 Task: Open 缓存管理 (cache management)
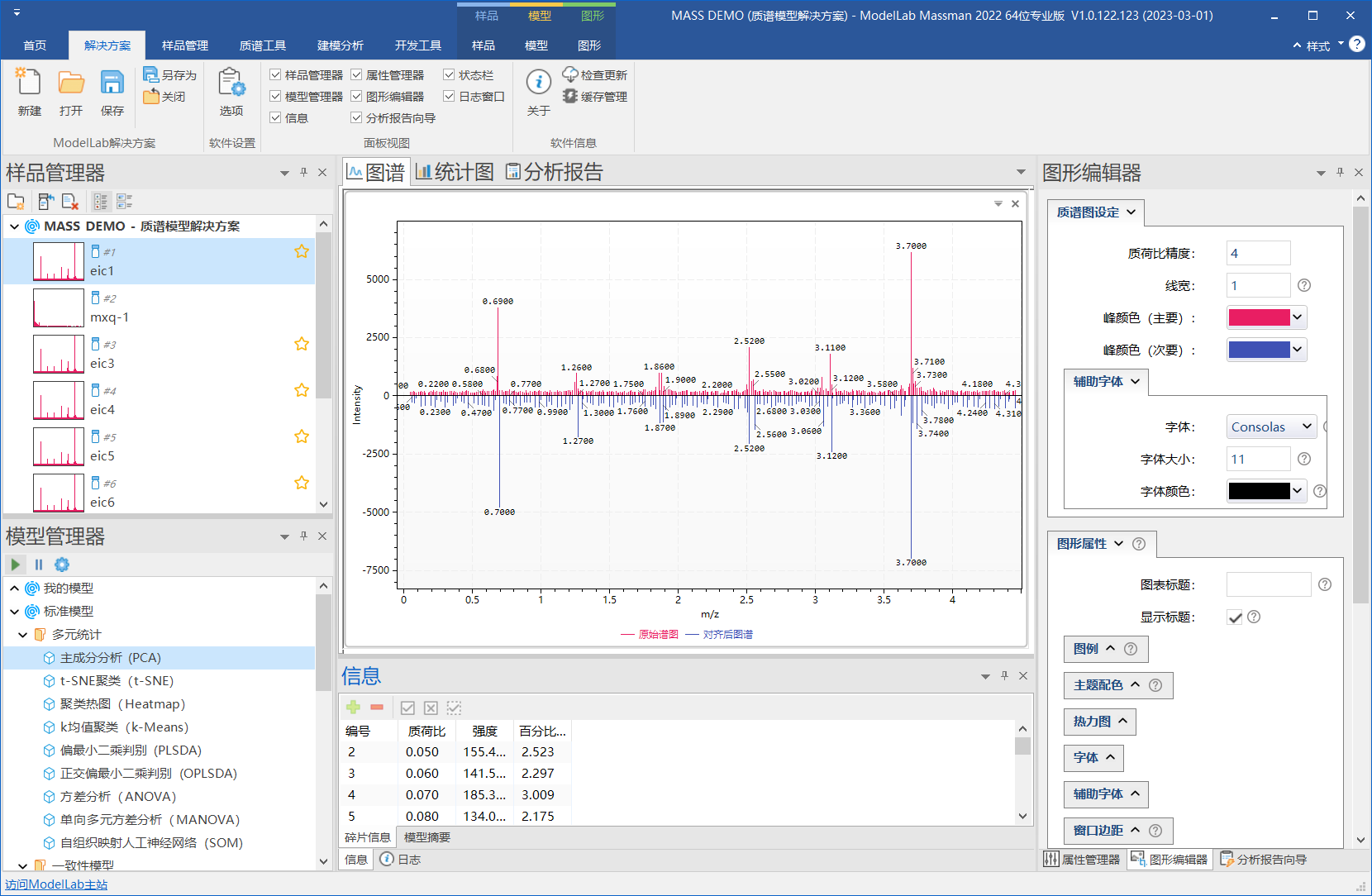[595, 97]
